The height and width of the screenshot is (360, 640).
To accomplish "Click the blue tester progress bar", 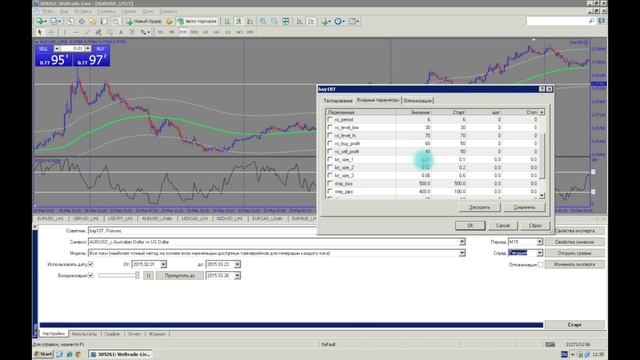I will point(291,325).
